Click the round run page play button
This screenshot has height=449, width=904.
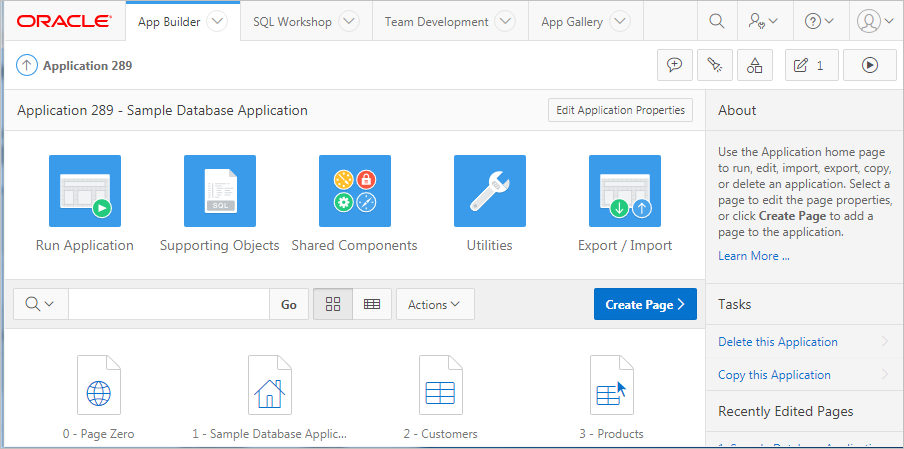coord(869,65)
